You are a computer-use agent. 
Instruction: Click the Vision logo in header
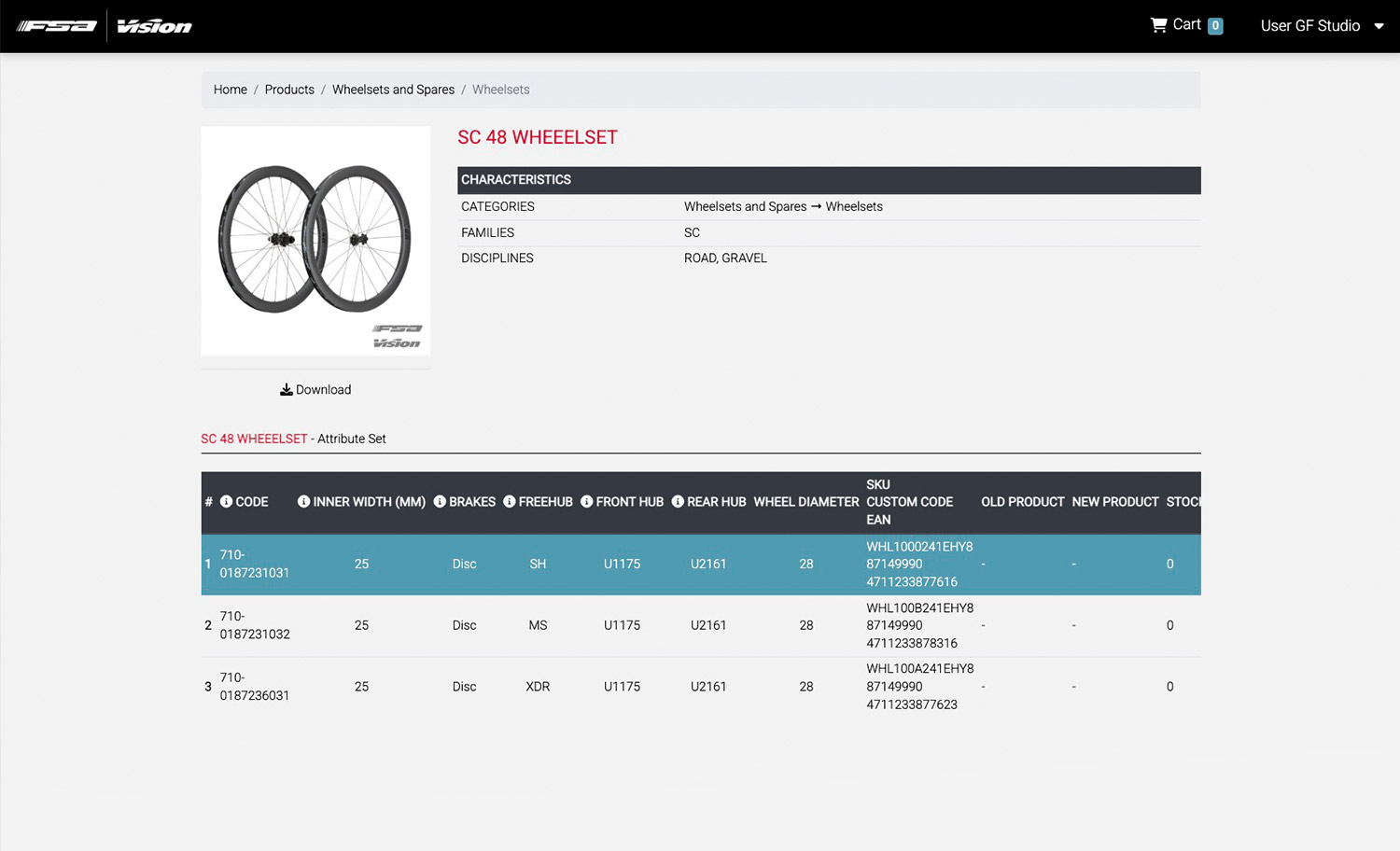point(154,26)
